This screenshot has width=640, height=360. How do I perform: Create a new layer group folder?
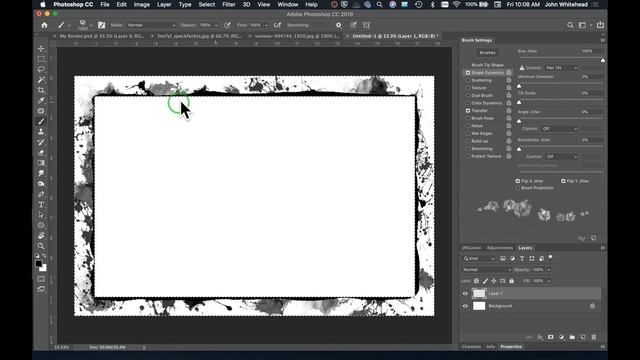click(572, 337)
